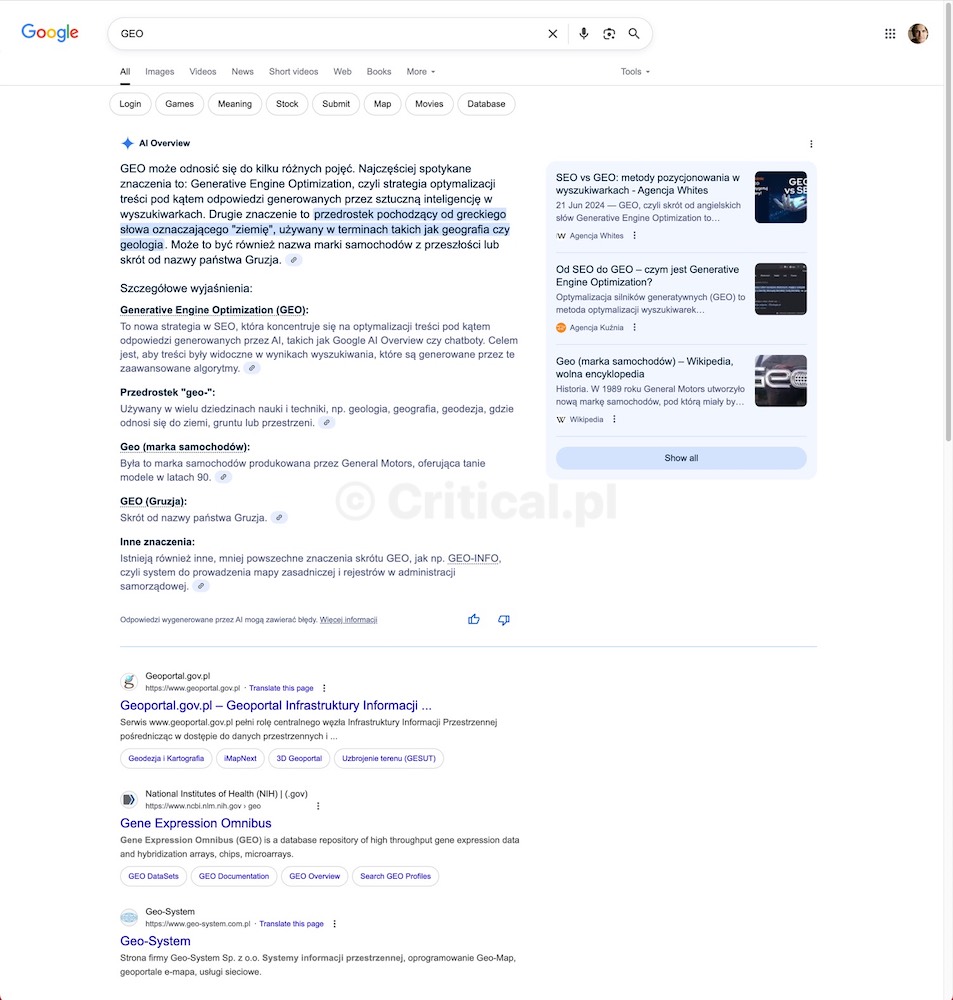This screenshot has width=953, height=1000.
Task: Go to the Google logo homepage
Action: click(50, 33)
